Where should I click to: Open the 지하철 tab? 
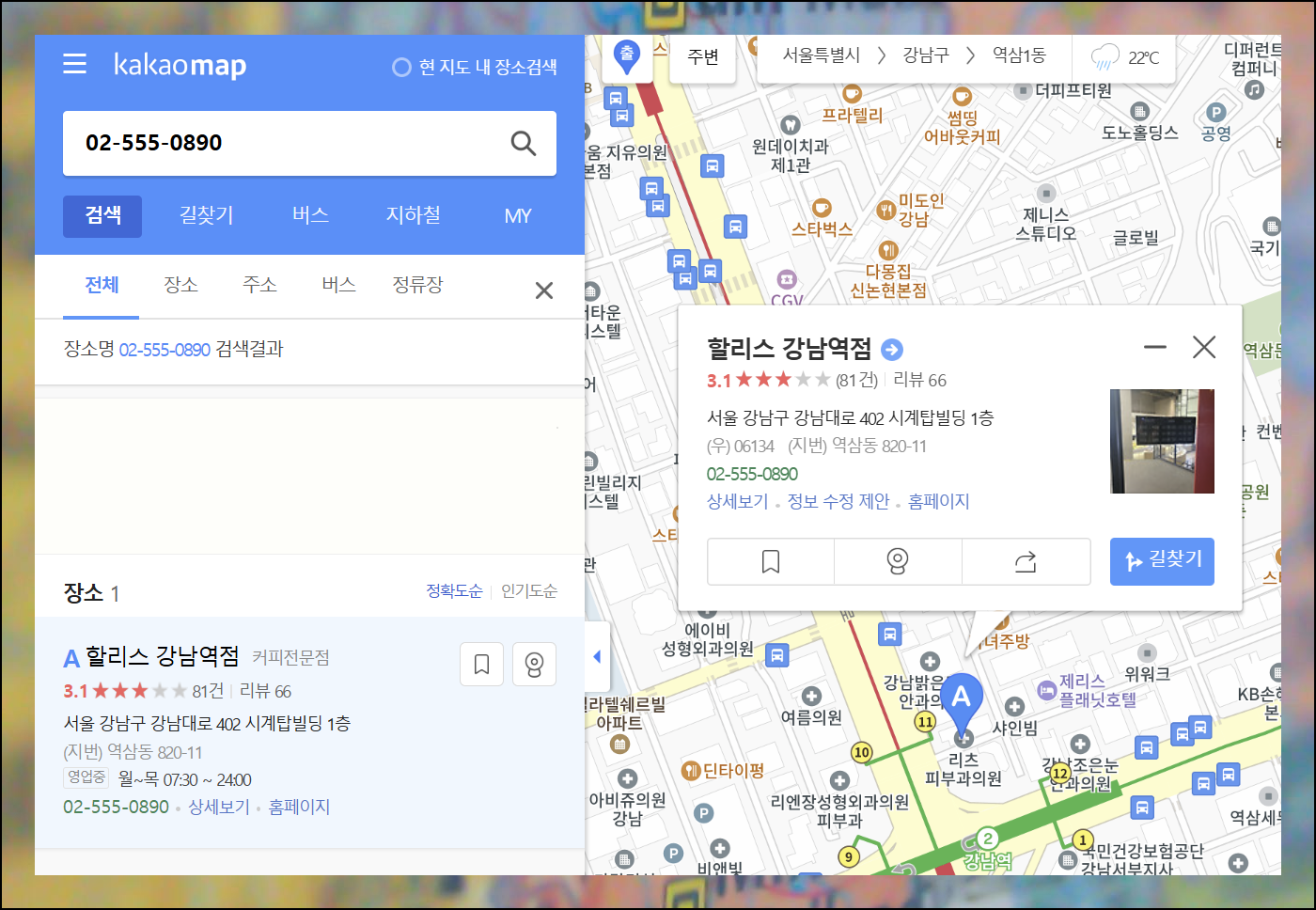pos(414,215)
